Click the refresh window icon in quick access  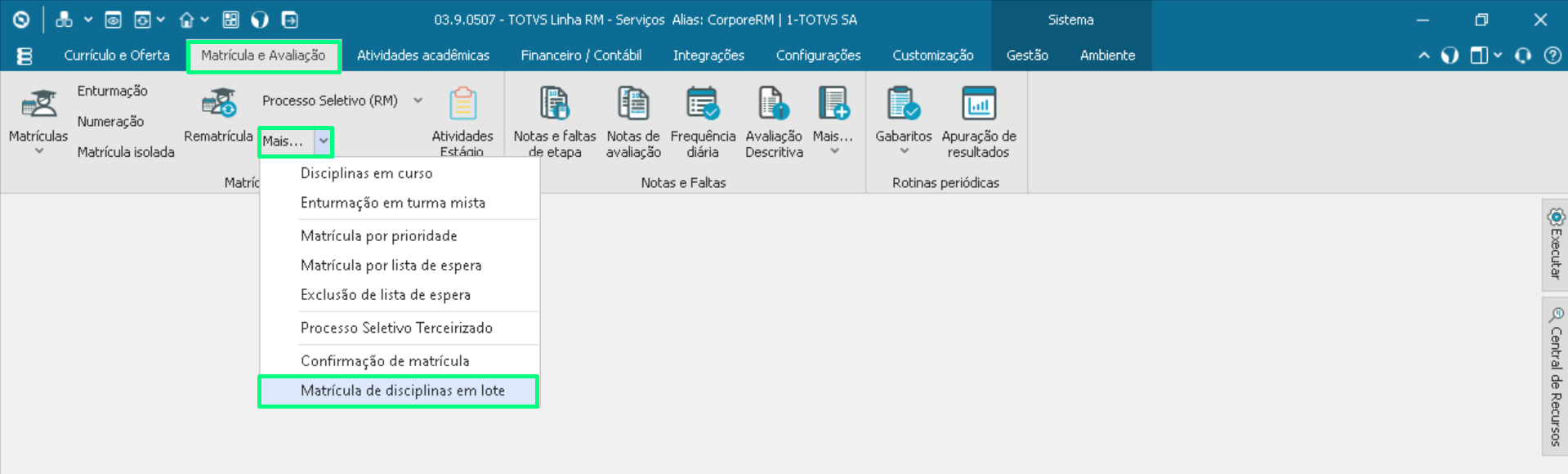142,20
